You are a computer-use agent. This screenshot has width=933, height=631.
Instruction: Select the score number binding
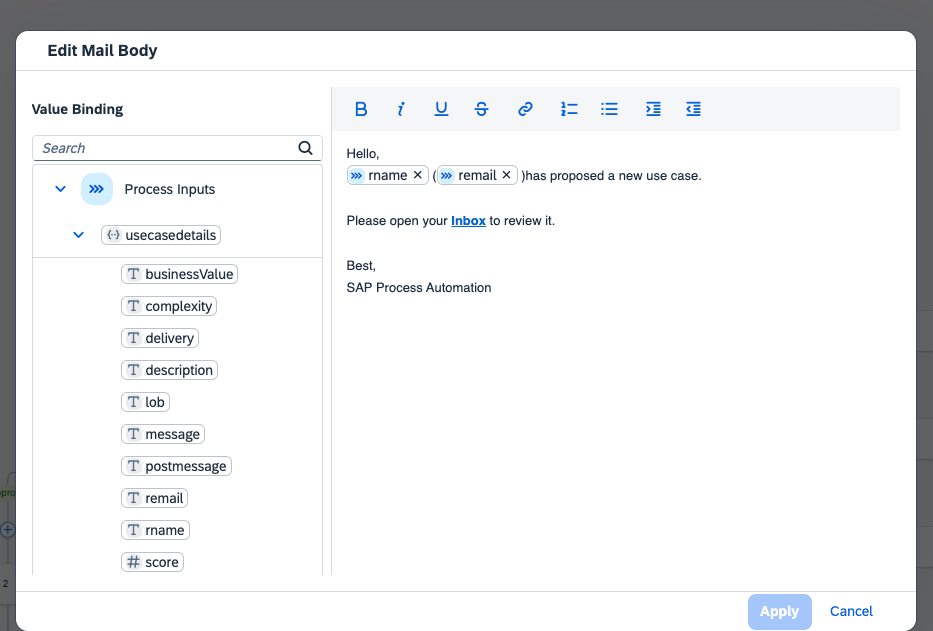(x=152, y=562)
